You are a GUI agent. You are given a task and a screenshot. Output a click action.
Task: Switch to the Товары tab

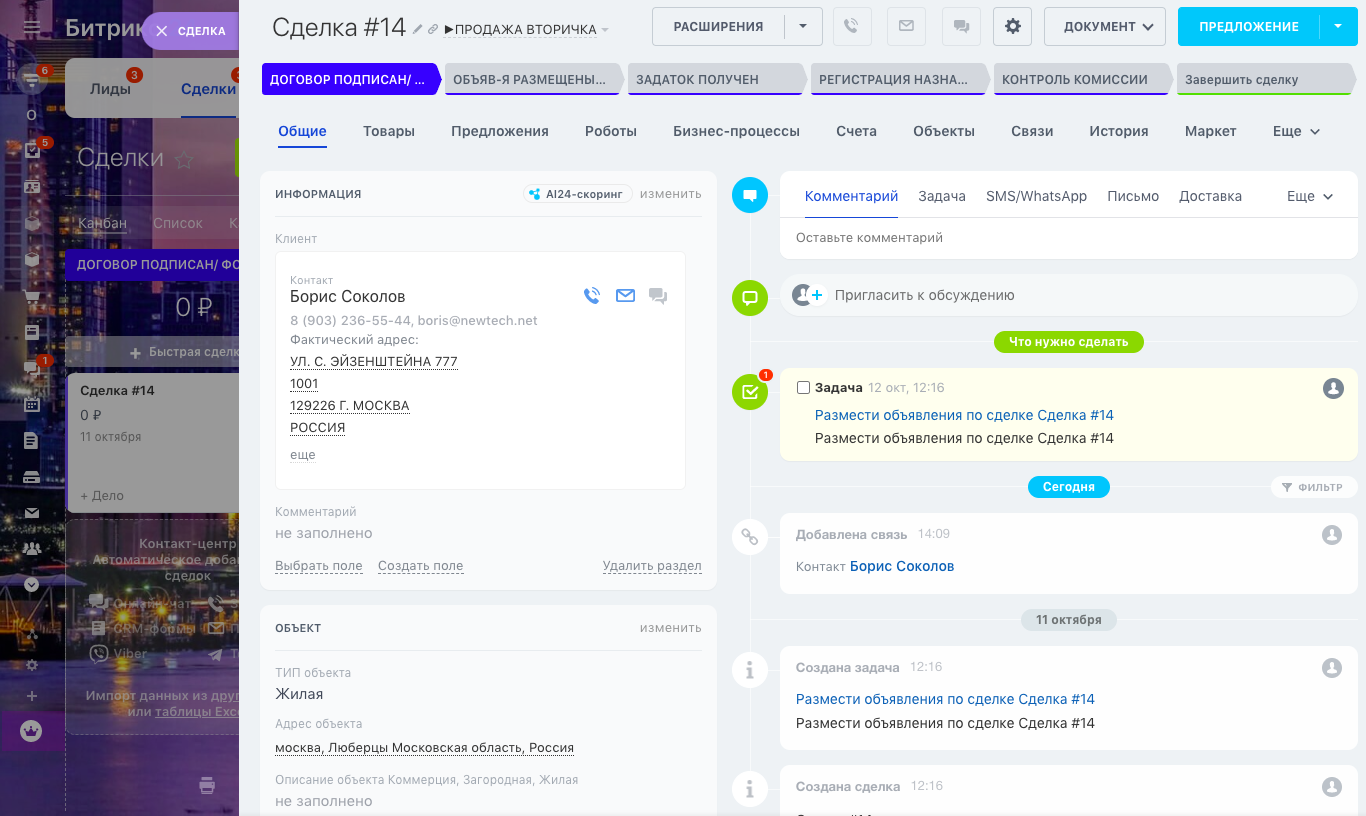(x=389, y=131)
